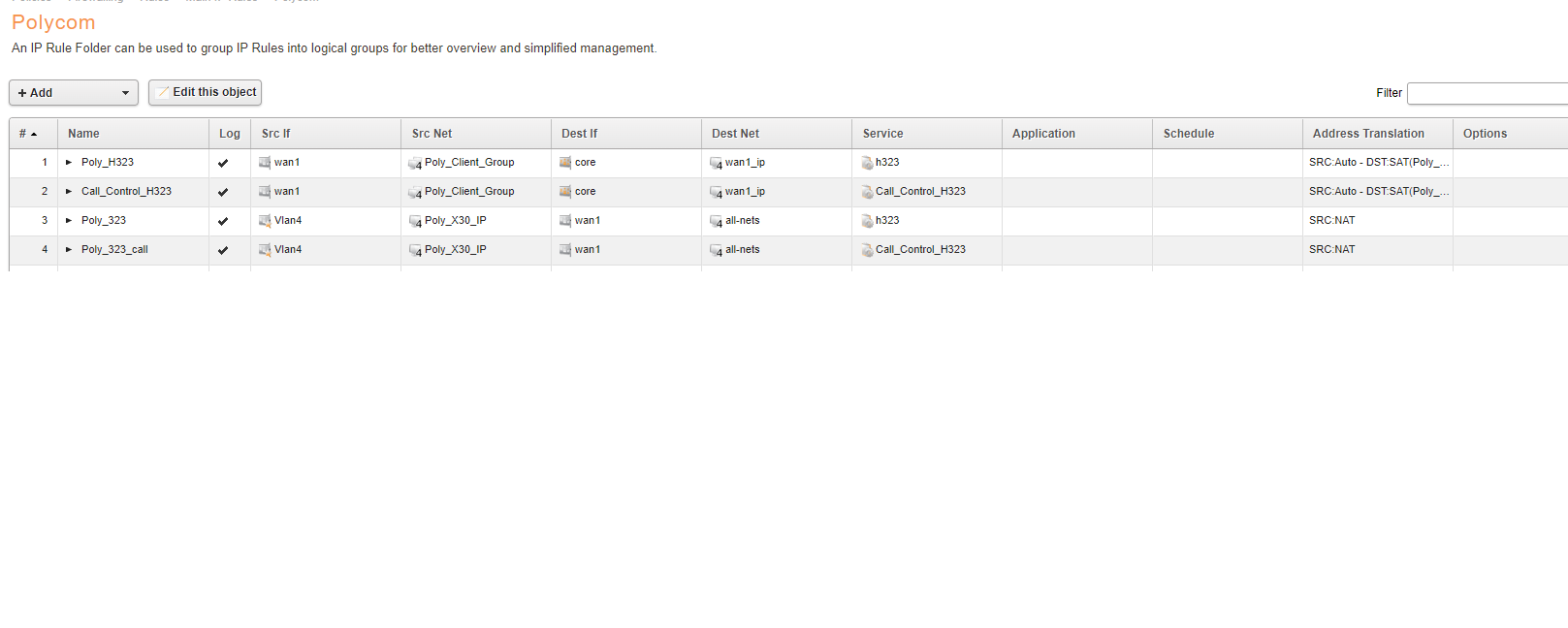Open the Add dropdown menu

(x=74, y=93)
